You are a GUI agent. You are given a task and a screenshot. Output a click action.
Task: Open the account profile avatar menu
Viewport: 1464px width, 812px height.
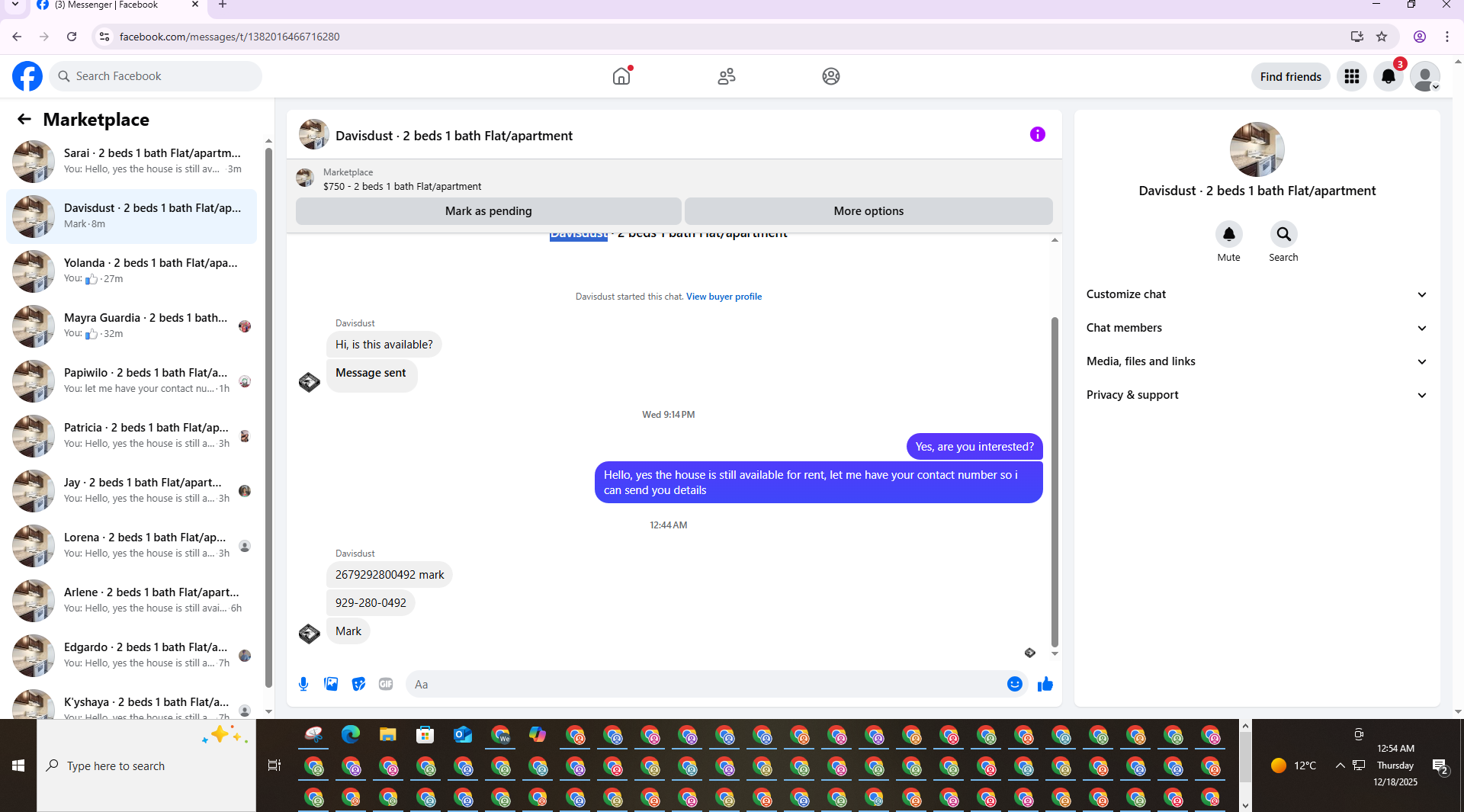(1424, 76)
